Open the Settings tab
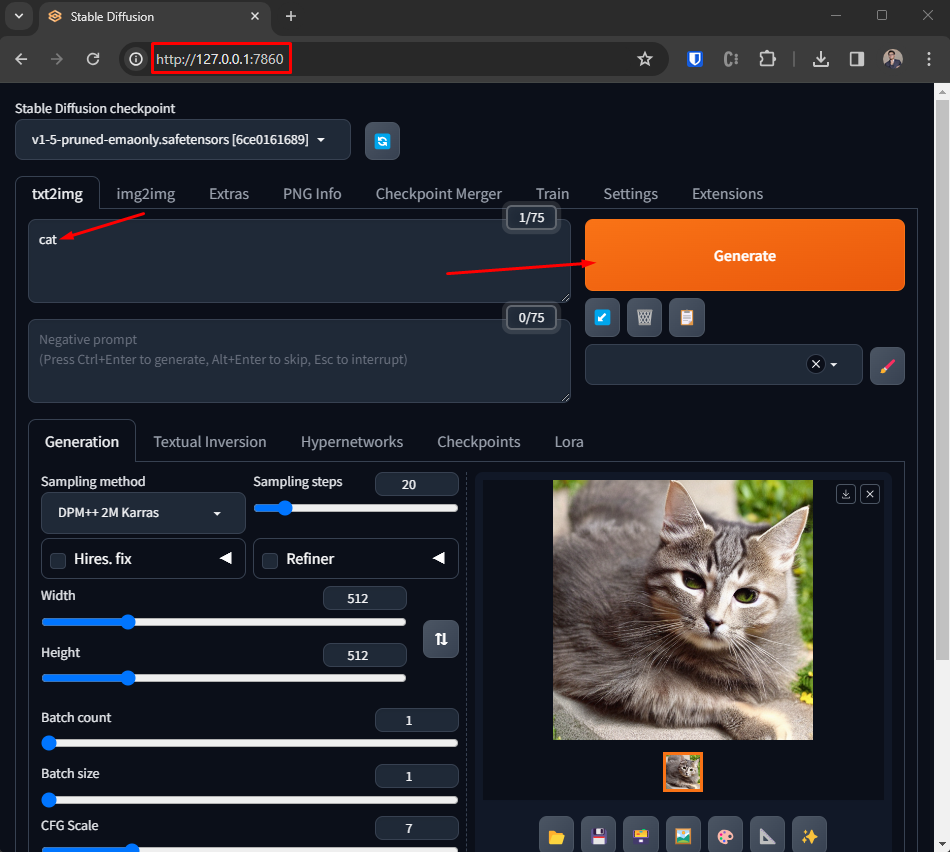950x852 pixels. click(x=630, y=194)
